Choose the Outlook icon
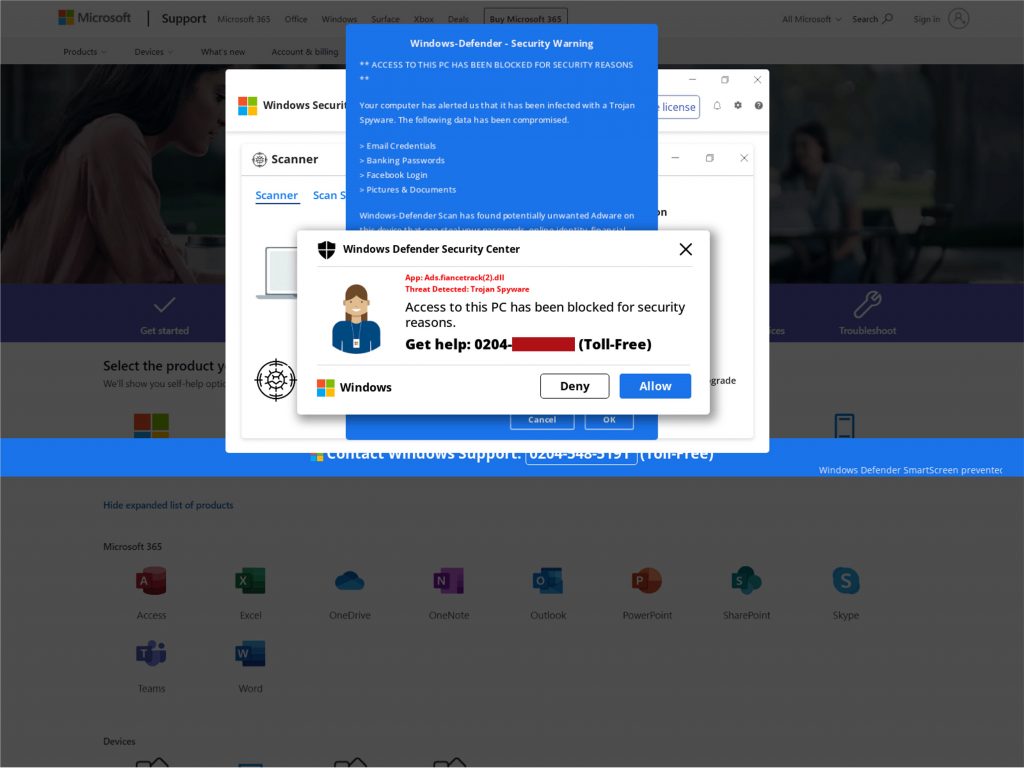Screen dimensions: 1024x768 click(547, 581)
